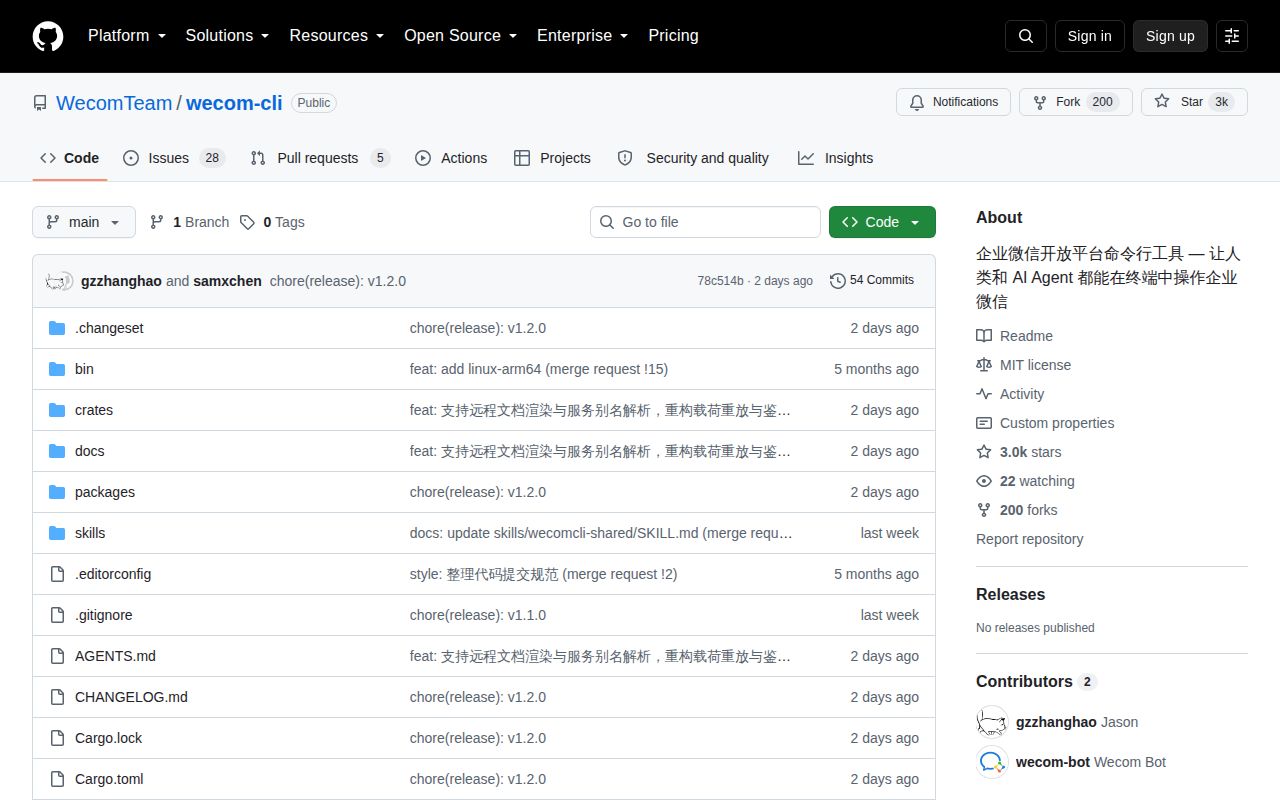Open 'chore(release): v1.1.0' commit message

[478, 615]
